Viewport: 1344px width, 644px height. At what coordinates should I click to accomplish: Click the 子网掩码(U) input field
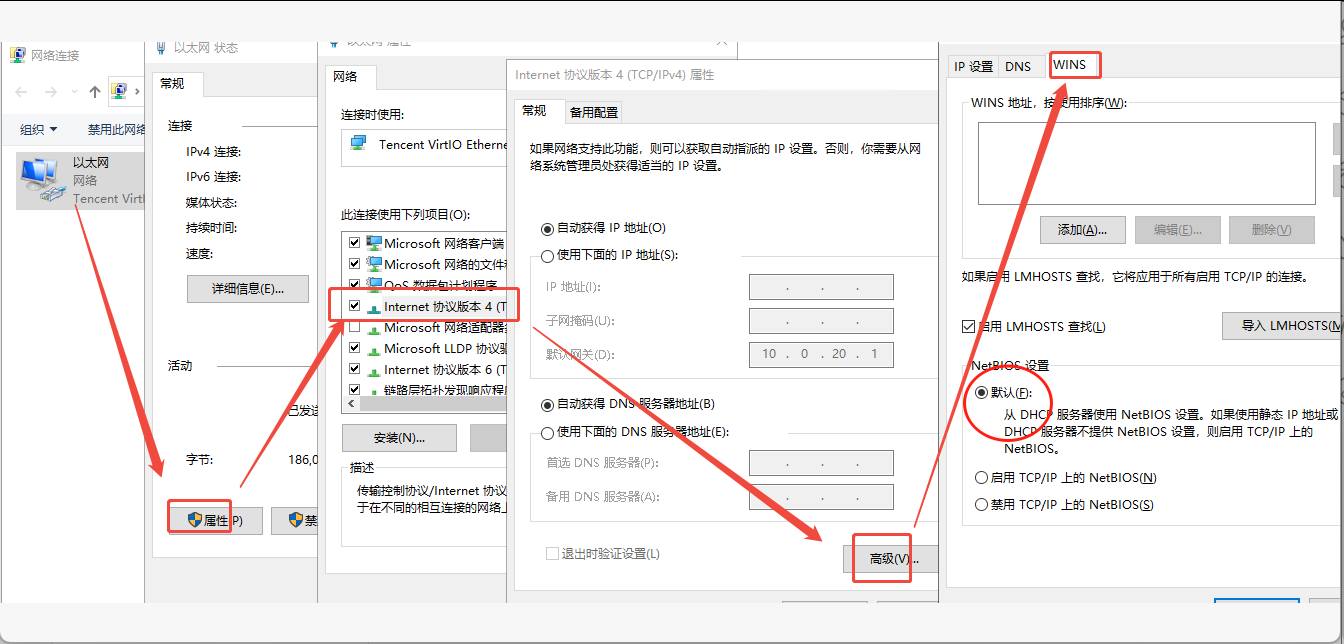coord(821,321)
